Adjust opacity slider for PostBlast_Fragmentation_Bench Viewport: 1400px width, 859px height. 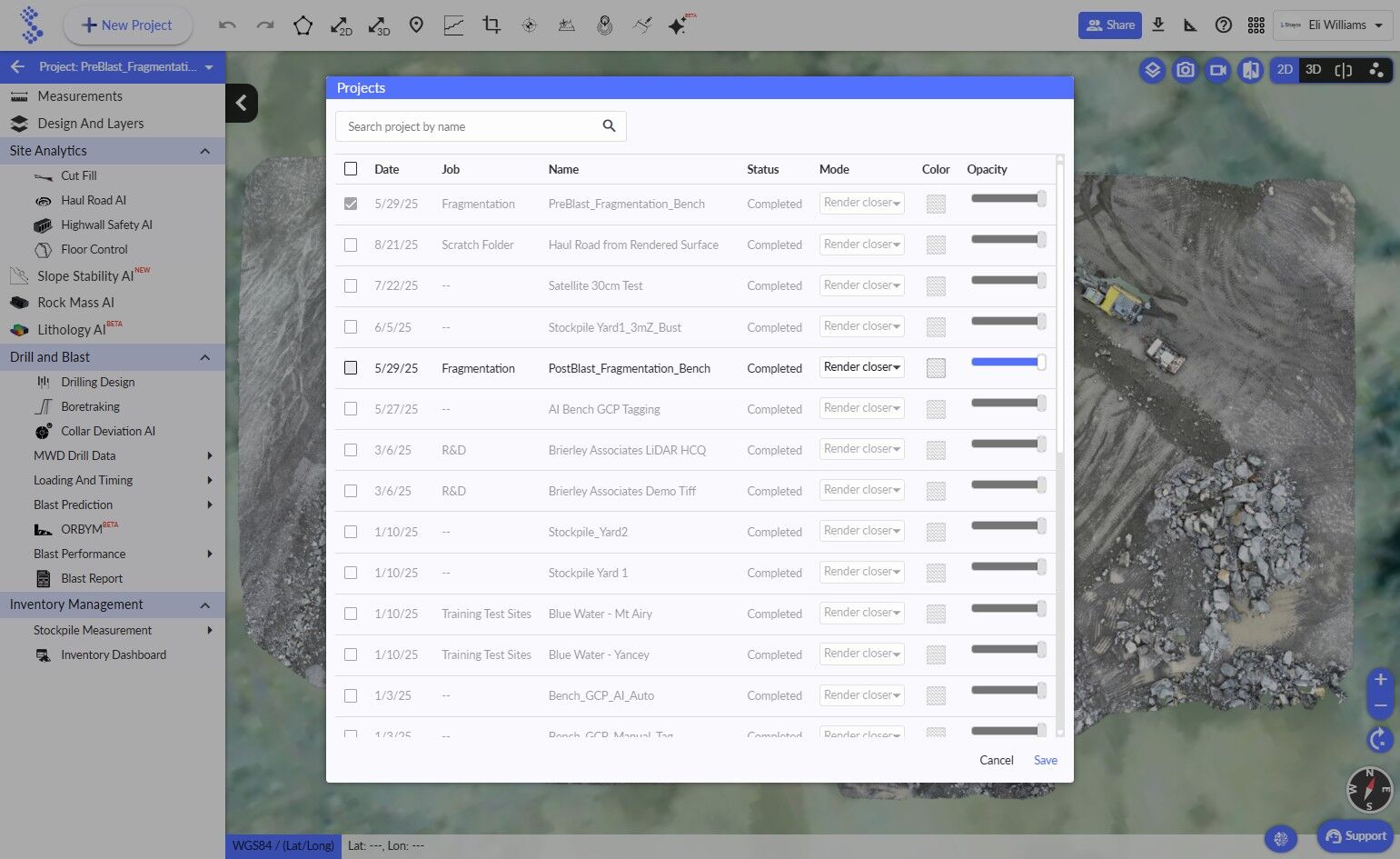pos(1007,362)
